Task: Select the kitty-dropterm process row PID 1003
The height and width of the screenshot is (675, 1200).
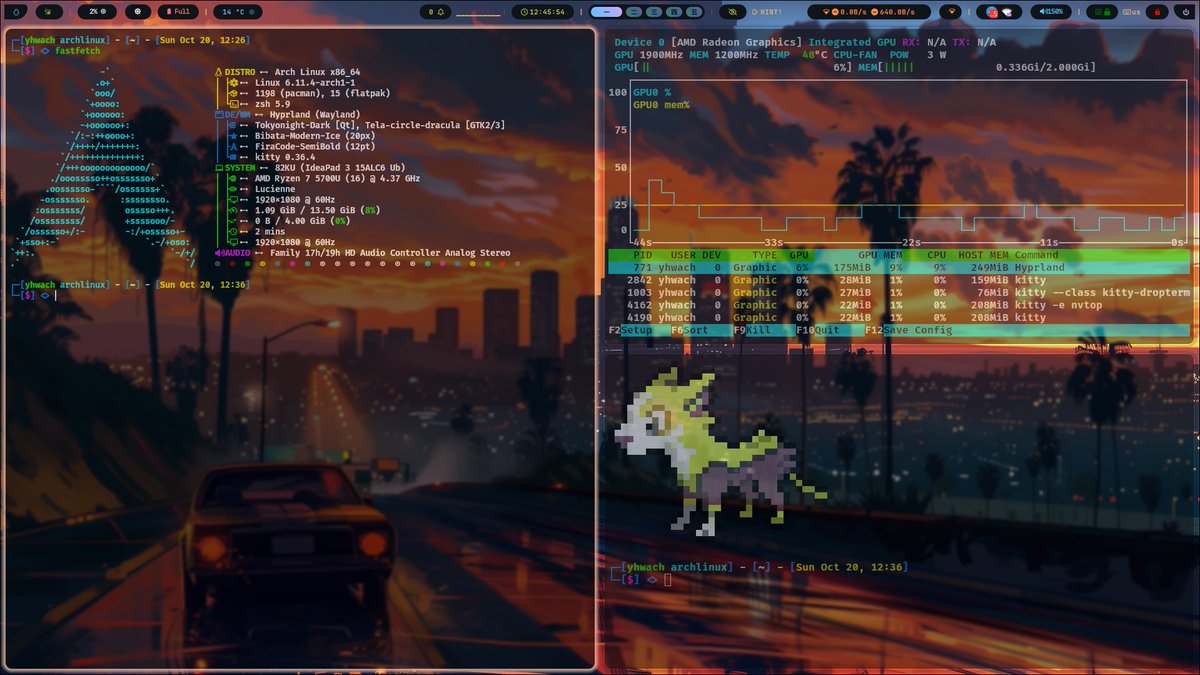Action: (899, 293)
